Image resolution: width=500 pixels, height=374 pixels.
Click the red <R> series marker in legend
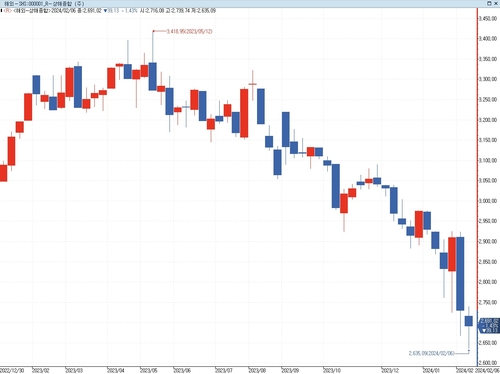click(x=8, y=11)
